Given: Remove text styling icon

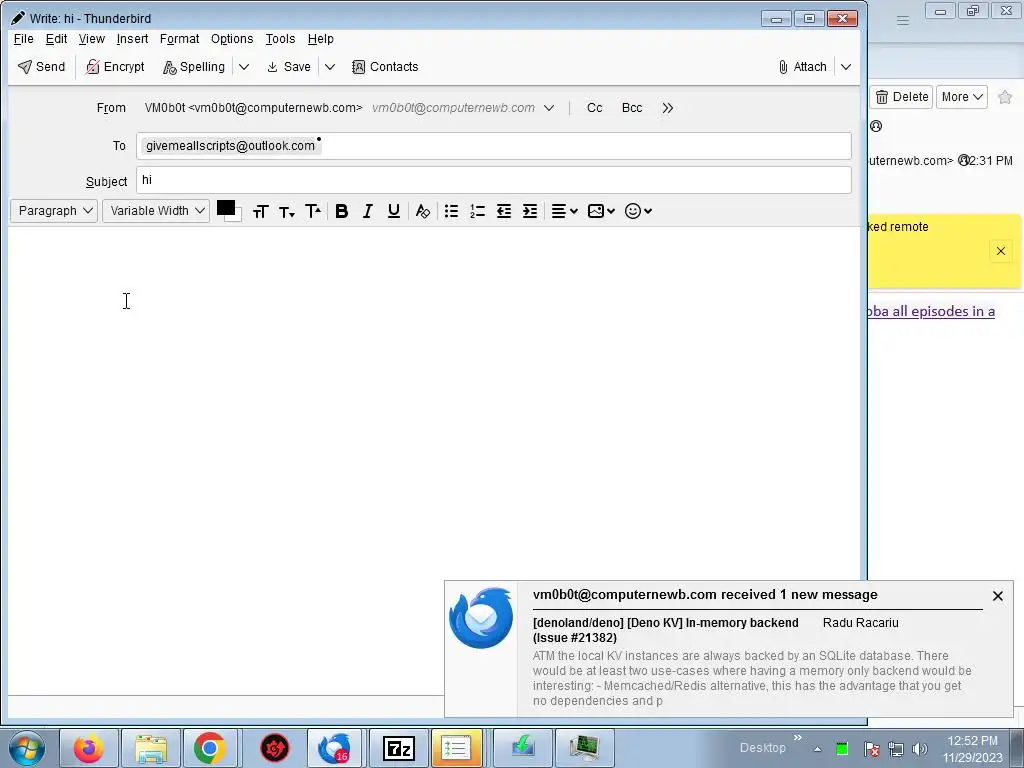Looking at the screenshot, I should click(423, 211).
